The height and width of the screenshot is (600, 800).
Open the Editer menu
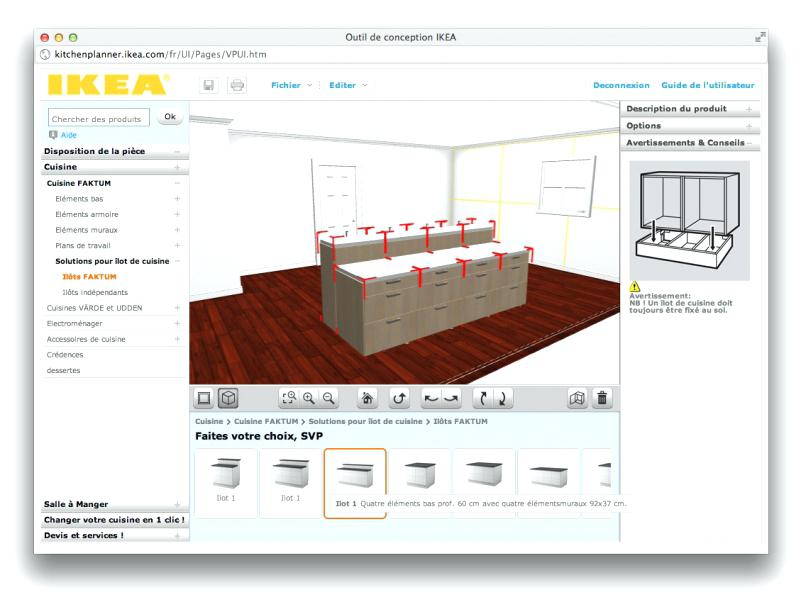tap(348, 85)
